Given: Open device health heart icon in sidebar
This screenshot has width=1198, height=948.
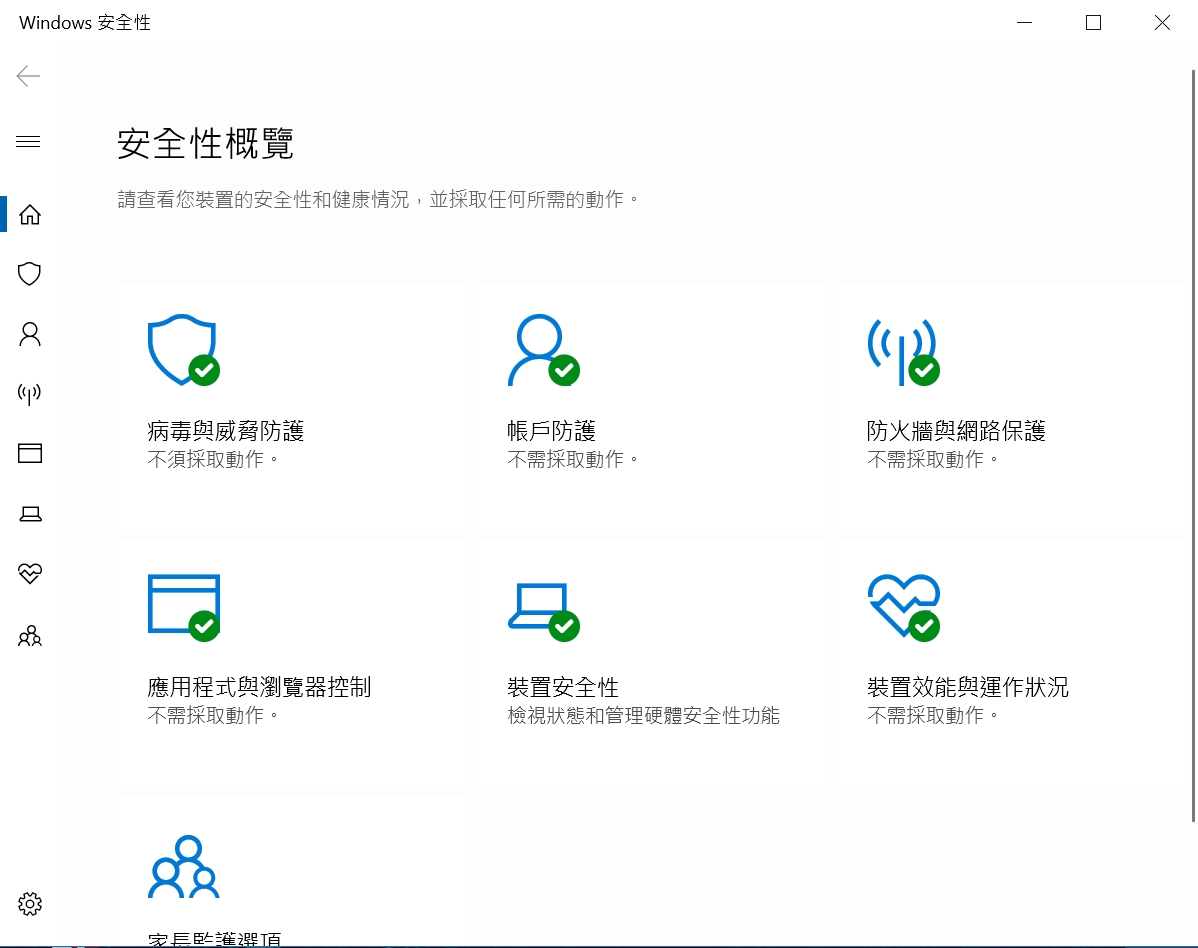Looking at the screenshot, I should [x=30, y=573].
